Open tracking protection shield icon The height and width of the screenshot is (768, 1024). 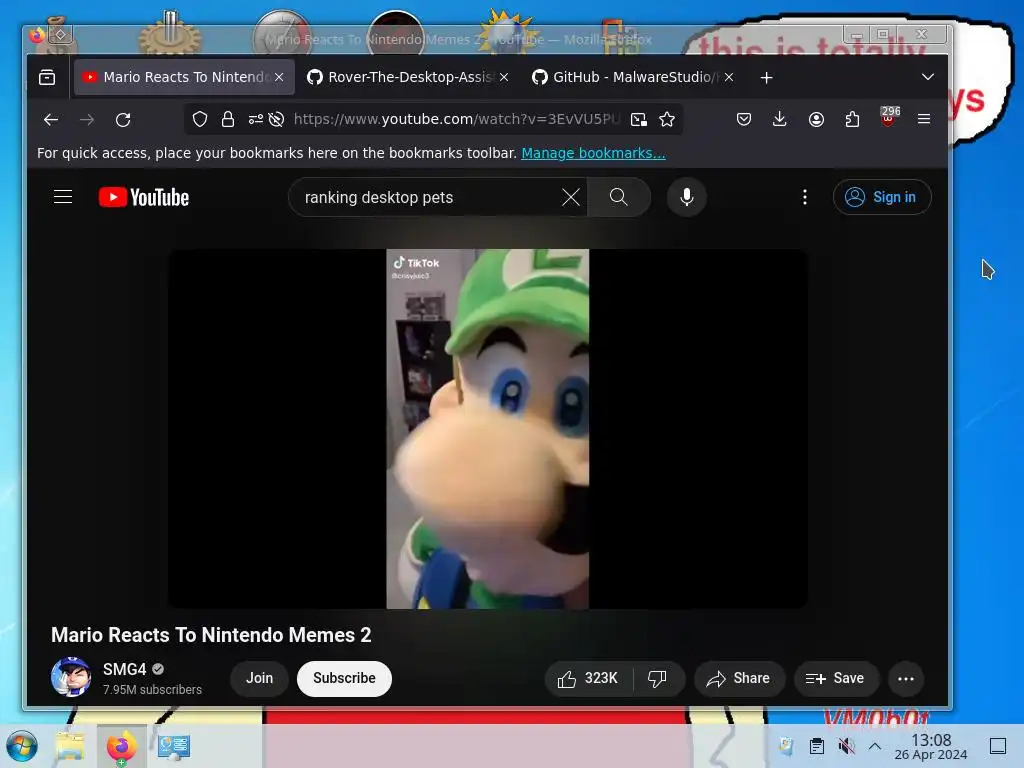pos(200,119)
